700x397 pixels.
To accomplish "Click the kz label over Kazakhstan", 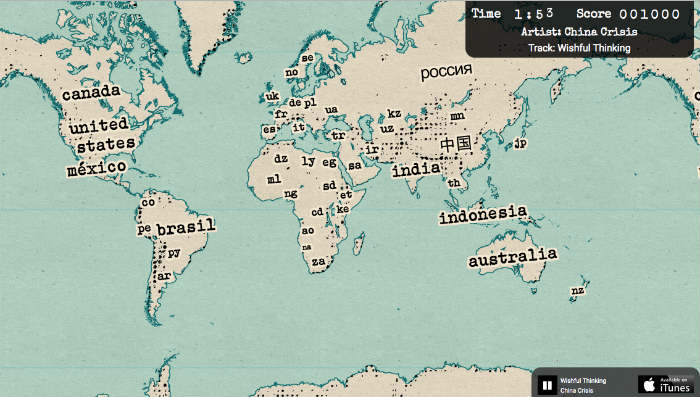I will 394,114.
